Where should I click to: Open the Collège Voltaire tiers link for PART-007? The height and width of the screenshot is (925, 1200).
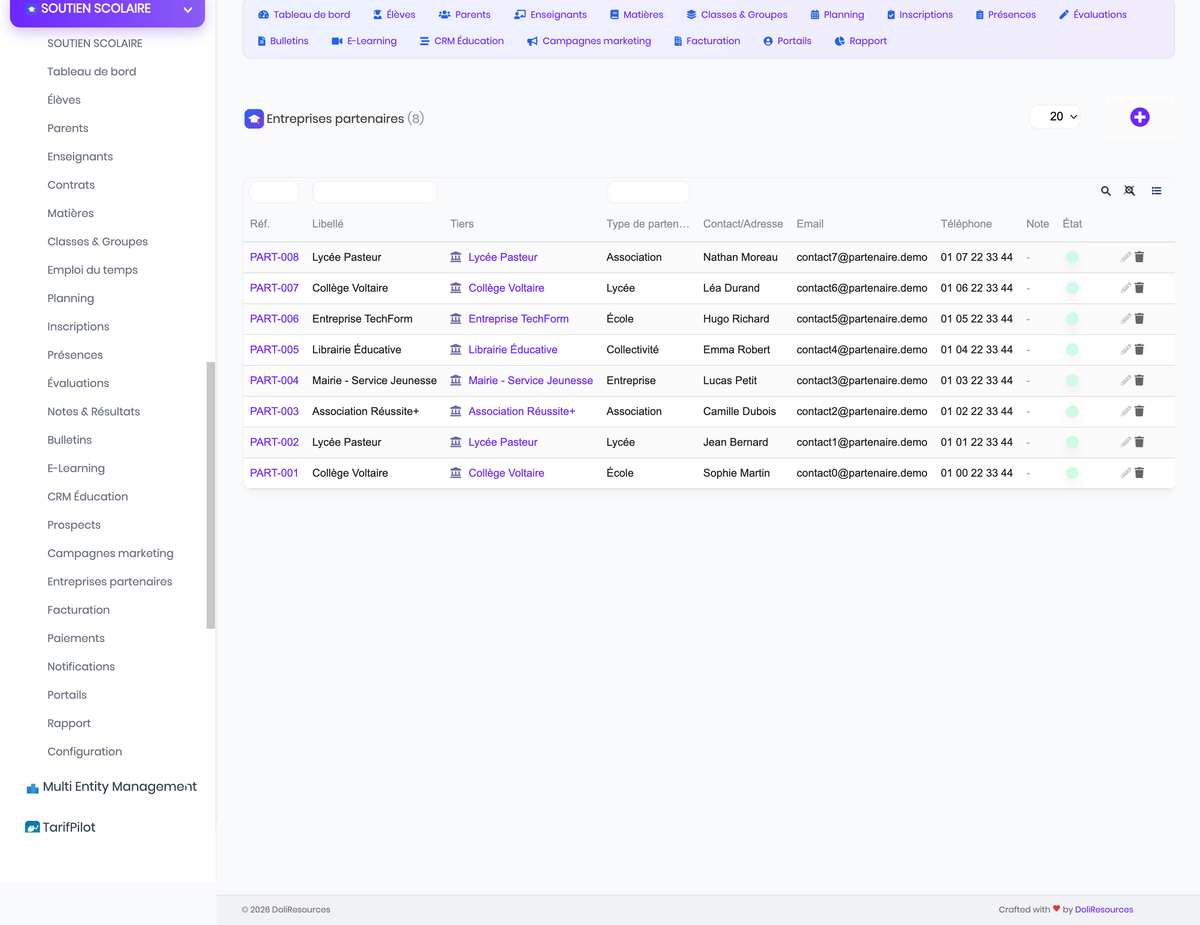506,288
